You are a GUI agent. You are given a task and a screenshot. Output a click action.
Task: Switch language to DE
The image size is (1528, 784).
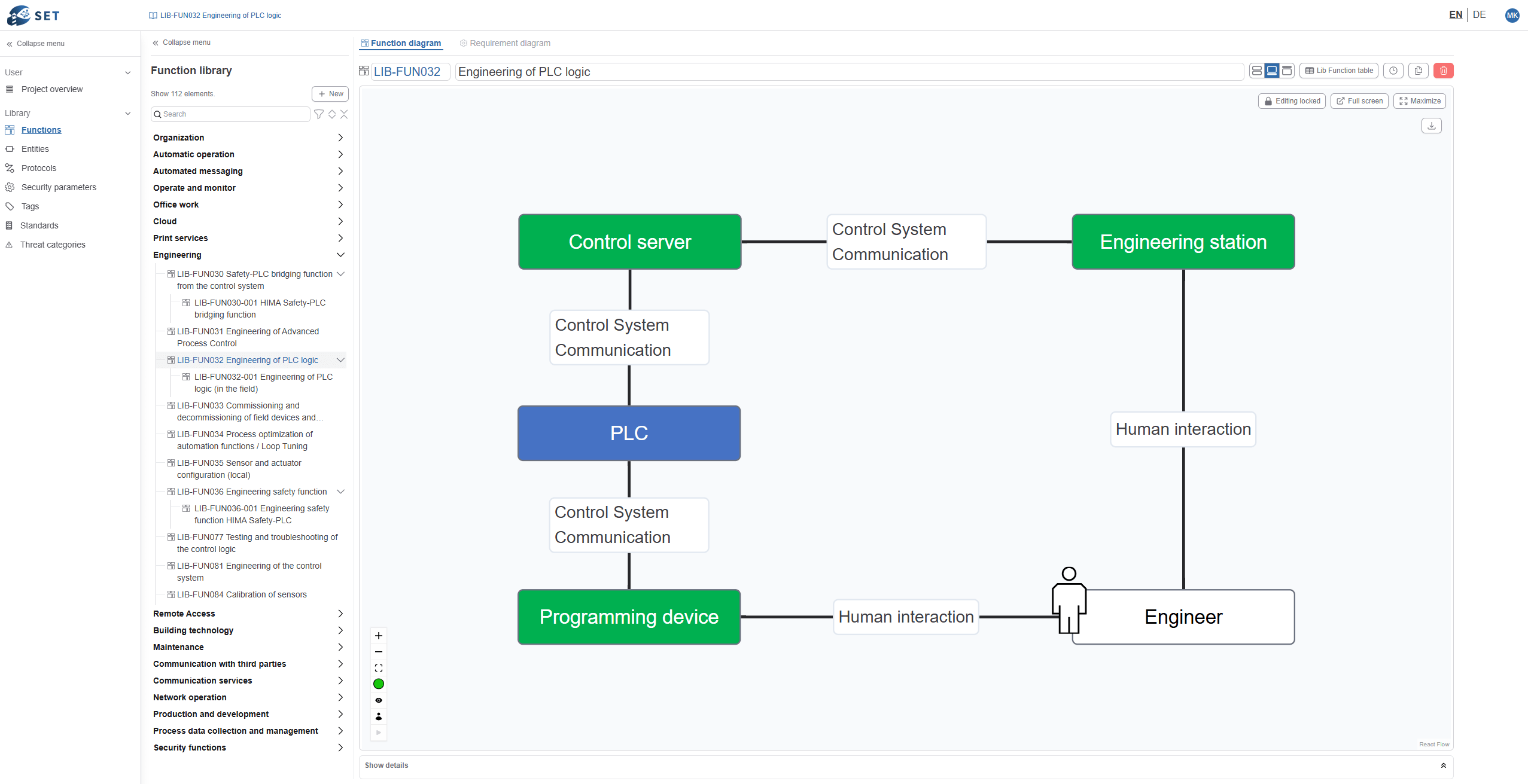coord(1480,15)
